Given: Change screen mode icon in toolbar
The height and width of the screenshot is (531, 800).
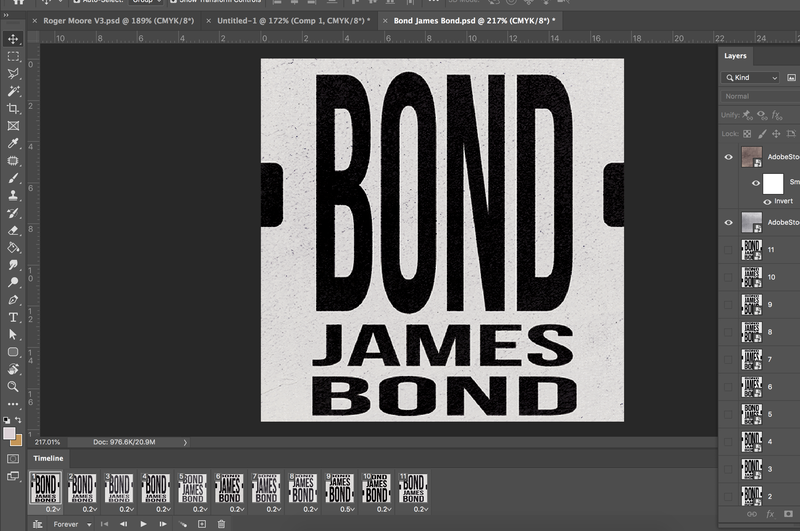Looking at the screenshot, I should click(x=13, y=476).
